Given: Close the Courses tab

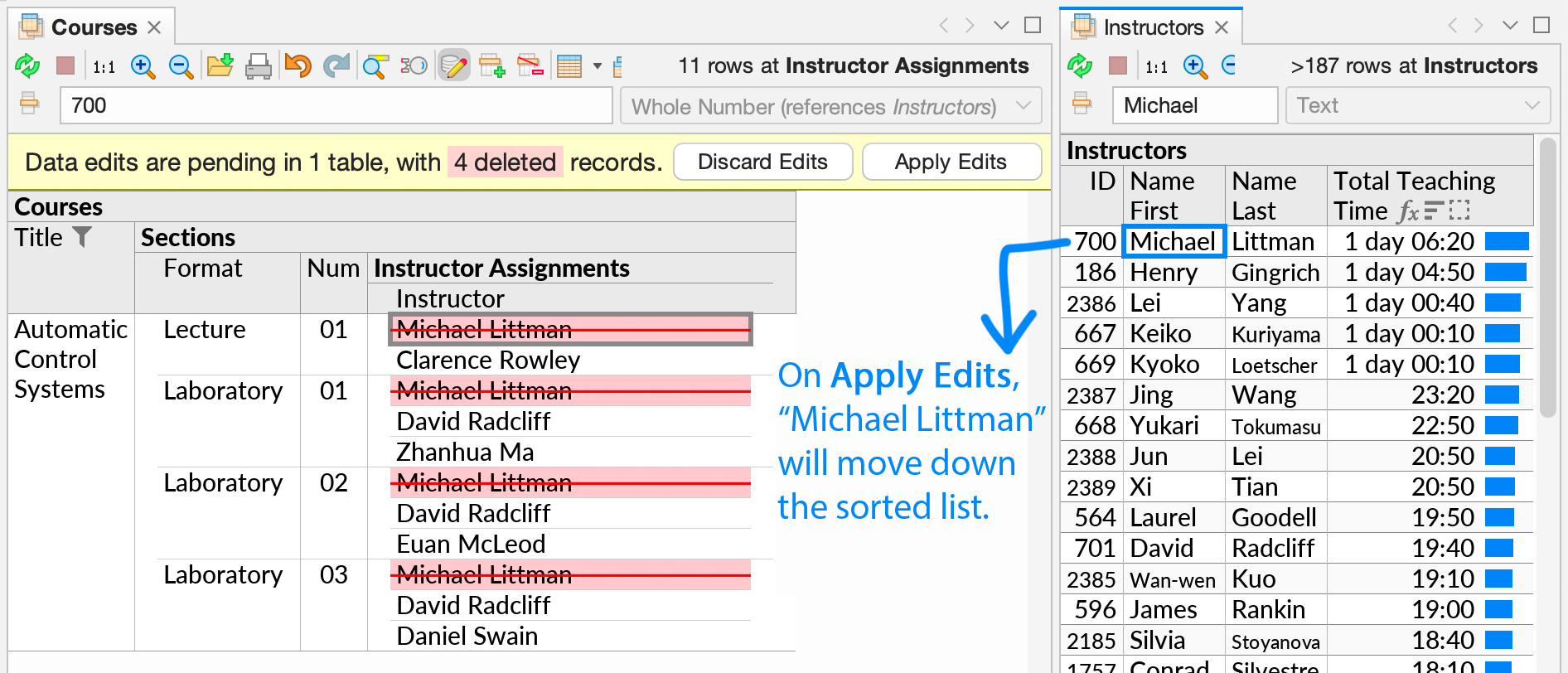Looking at the screenshot, I should coord(154,27).
